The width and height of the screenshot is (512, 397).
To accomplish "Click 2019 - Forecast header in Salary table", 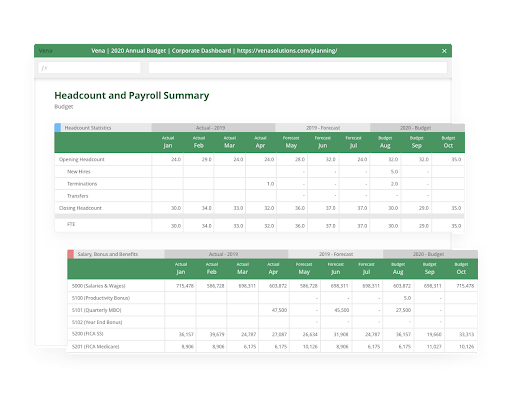I will coord(336,254).
